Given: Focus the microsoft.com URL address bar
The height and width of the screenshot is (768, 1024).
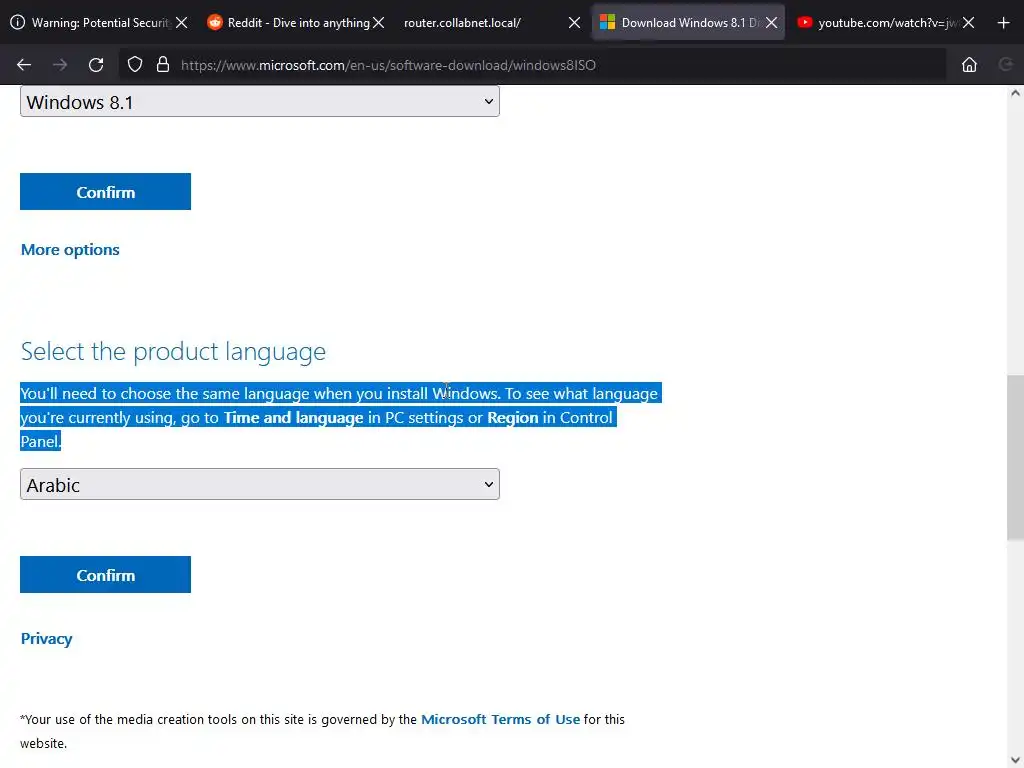Looking at the screenshot, I should [x=532, y=65].
